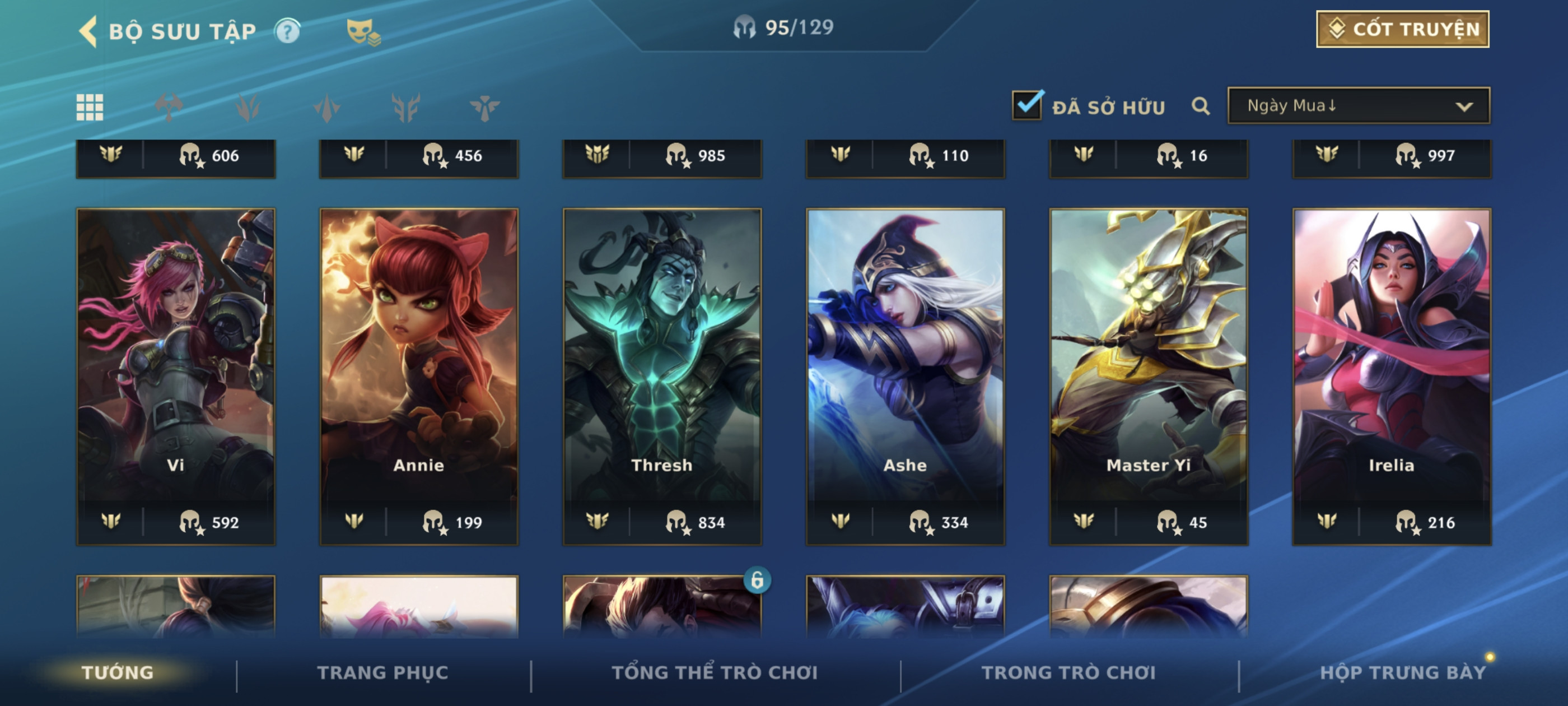Open the magnifying glass search icon
The width and height of the screenshot is (1568, 706).
[x=1200, y=106]
